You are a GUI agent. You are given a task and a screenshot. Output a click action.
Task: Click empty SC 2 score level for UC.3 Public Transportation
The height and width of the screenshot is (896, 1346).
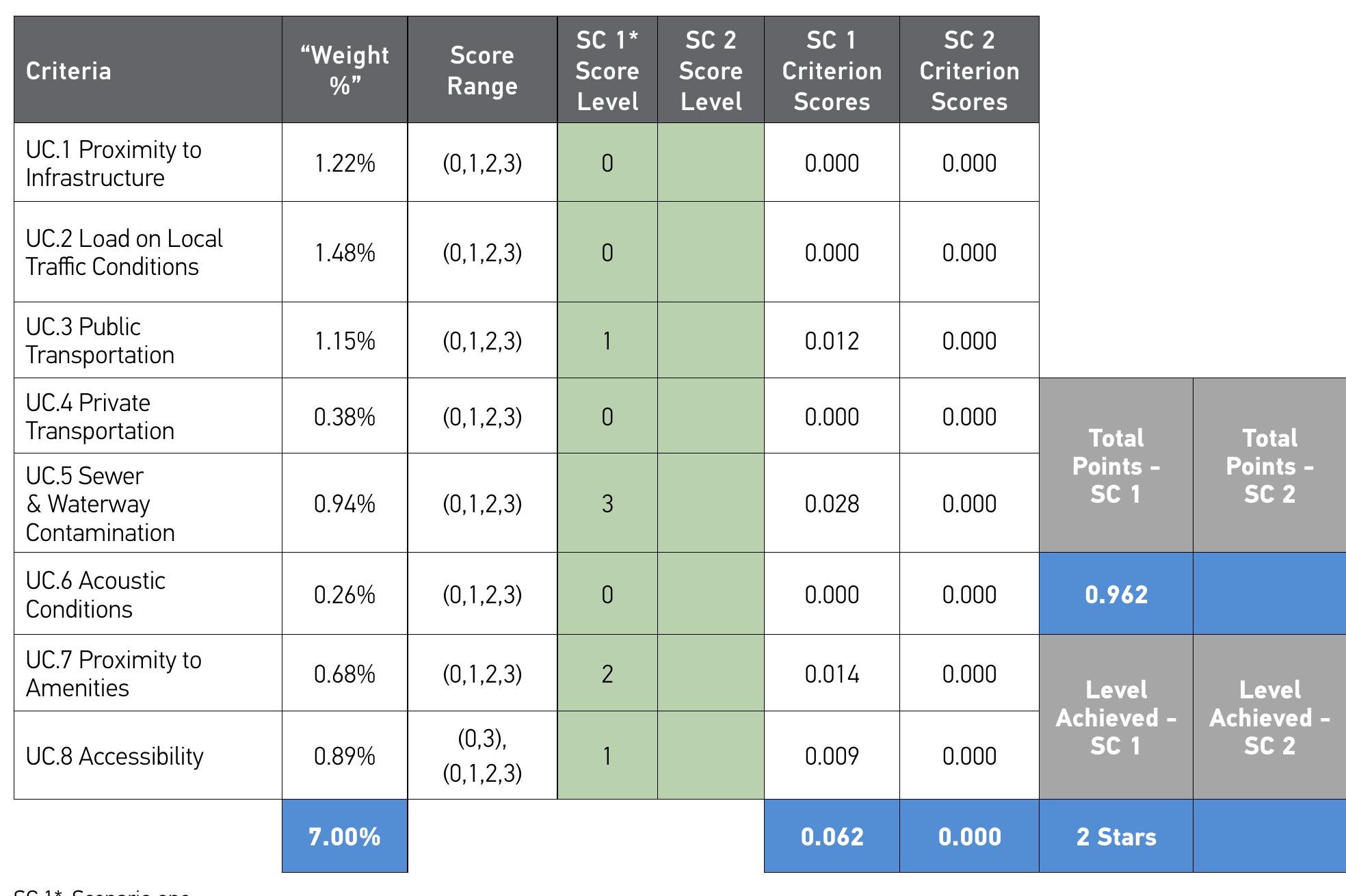tap(711, 341)
